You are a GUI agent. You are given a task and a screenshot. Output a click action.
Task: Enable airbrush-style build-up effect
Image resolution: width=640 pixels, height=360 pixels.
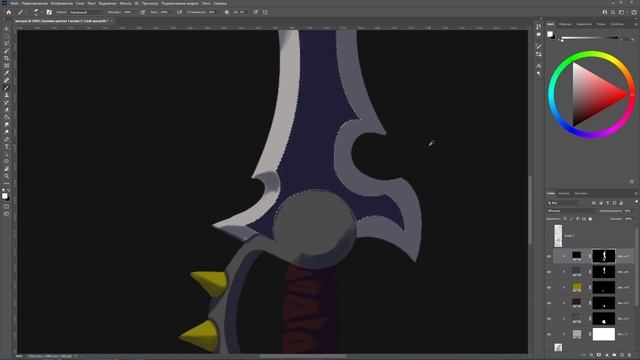point(180,12)
